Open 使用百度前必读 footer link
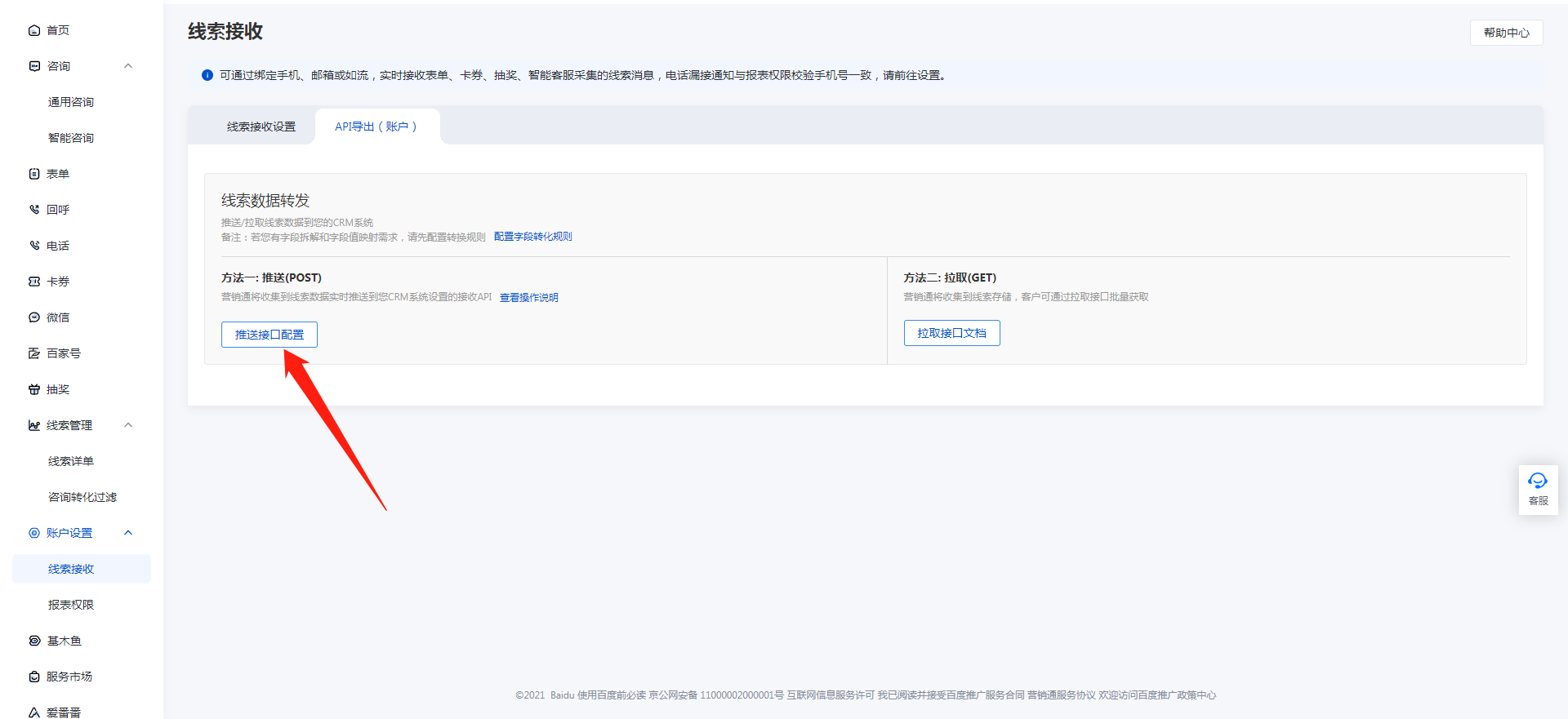This screenshot has width=1568, height=719. 612,695
